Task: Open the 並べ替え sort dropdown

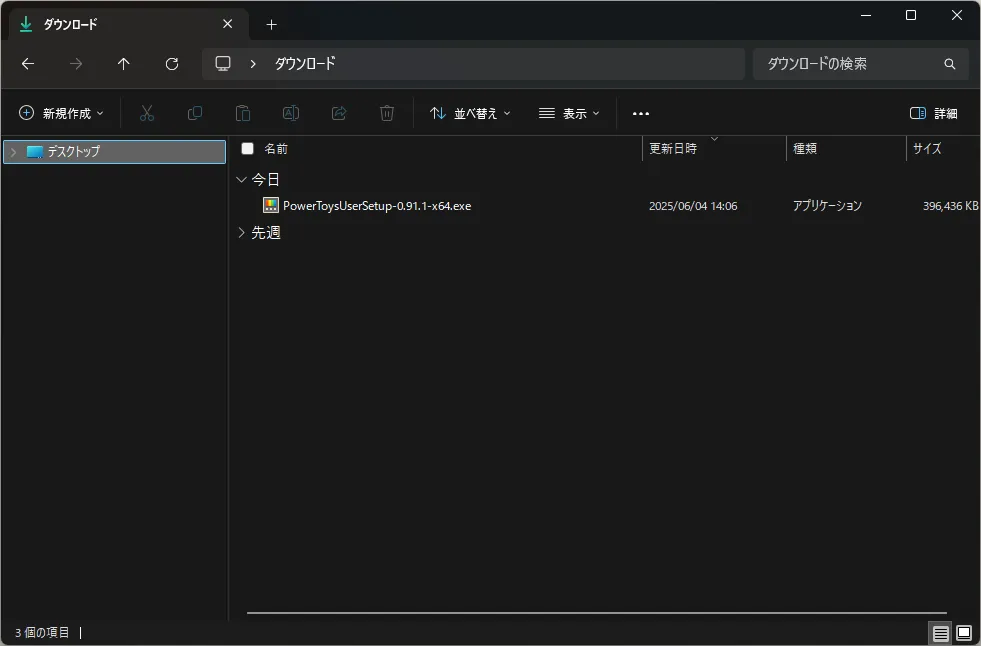Action: pyautogui.click(x=470, y=113)
